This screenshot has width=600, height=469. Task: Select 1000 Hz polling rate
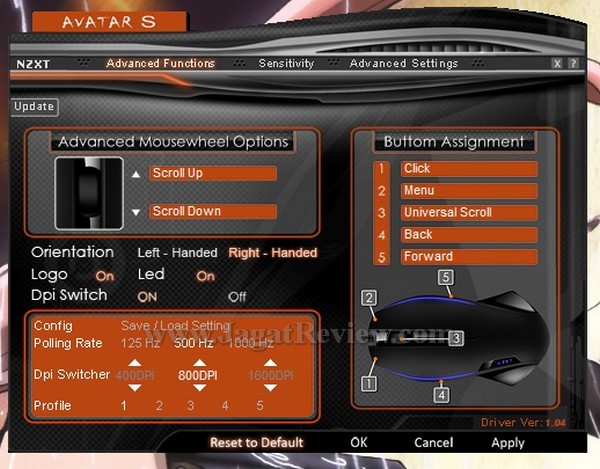251,343
